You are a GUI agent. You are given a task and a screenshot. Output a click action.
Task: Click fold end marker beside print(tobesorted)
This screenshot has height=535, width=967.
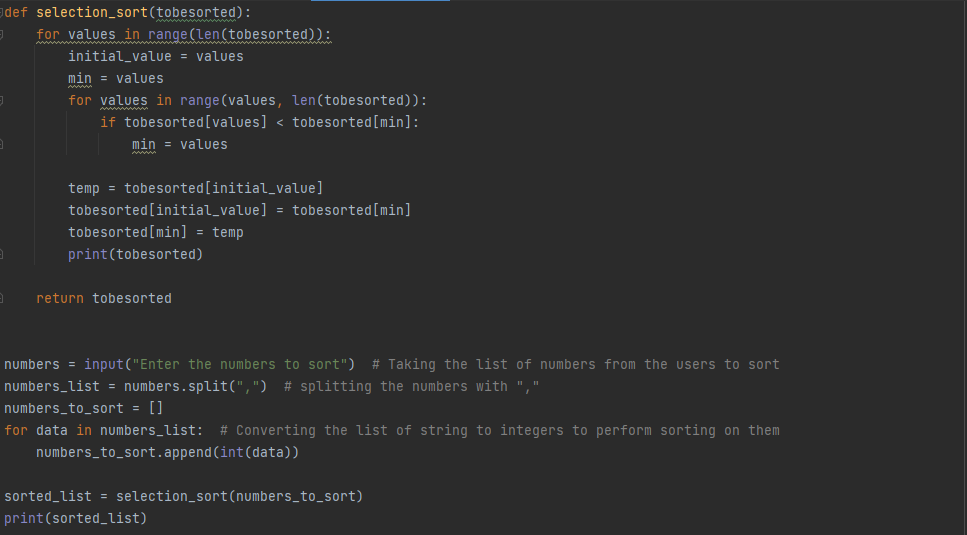(1, 254)
